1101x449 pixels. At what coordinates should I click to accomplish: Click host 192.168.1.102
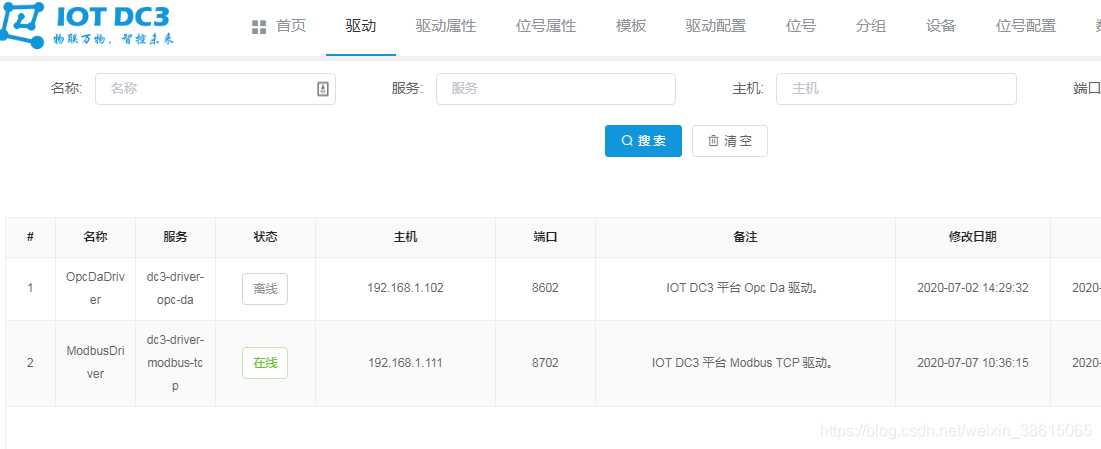[x=405, y=288]
